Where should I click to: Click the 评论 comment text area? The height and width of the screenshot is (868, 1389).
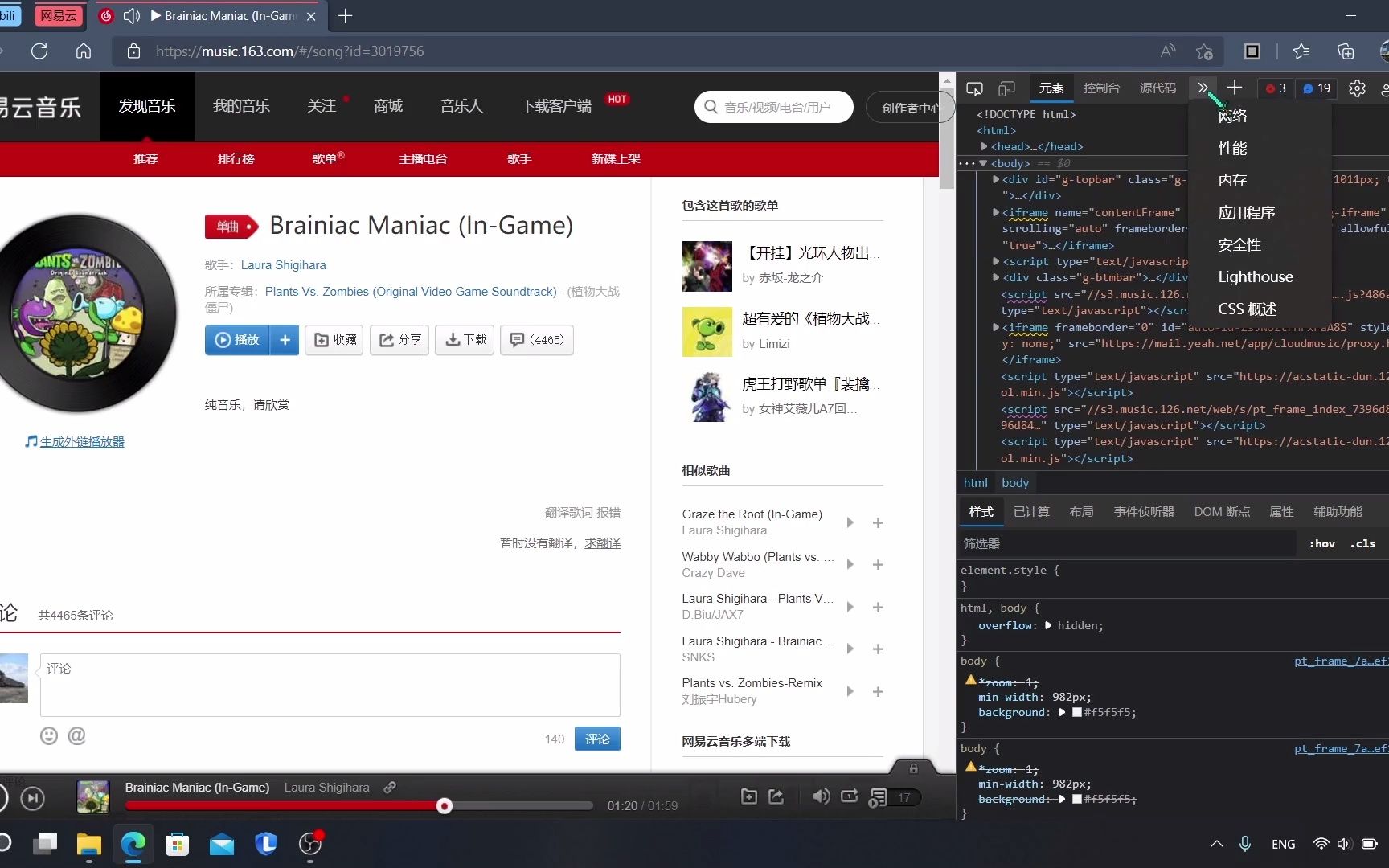330,685
